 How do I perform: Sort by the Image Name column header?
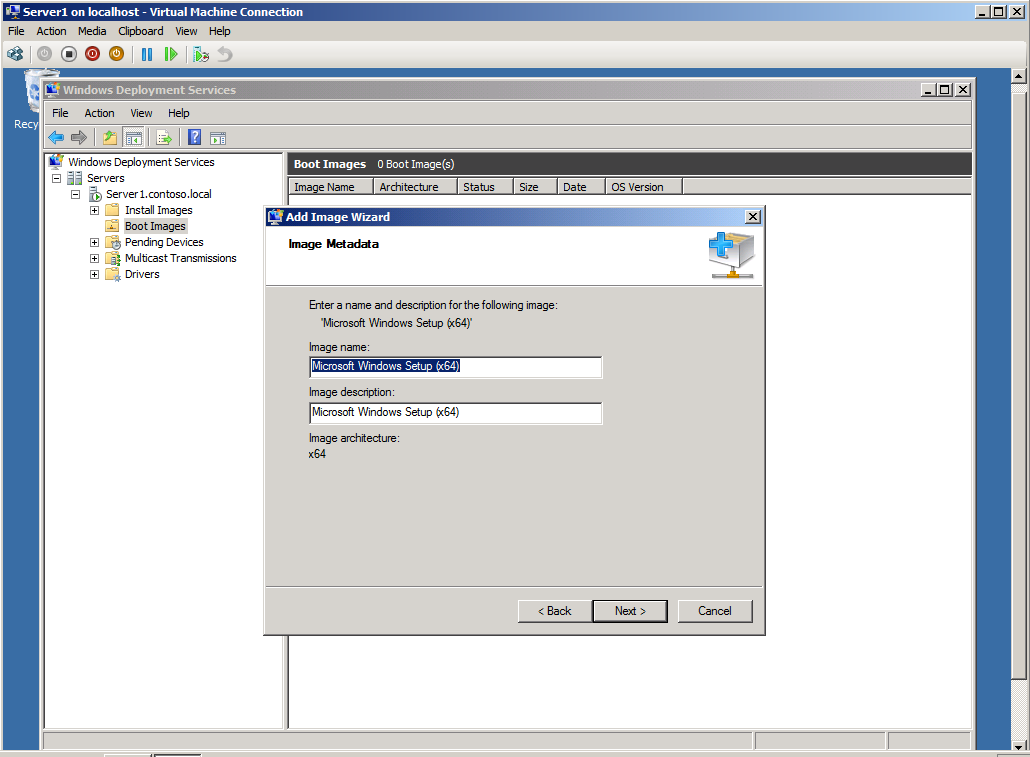click(x=330, y=187)
